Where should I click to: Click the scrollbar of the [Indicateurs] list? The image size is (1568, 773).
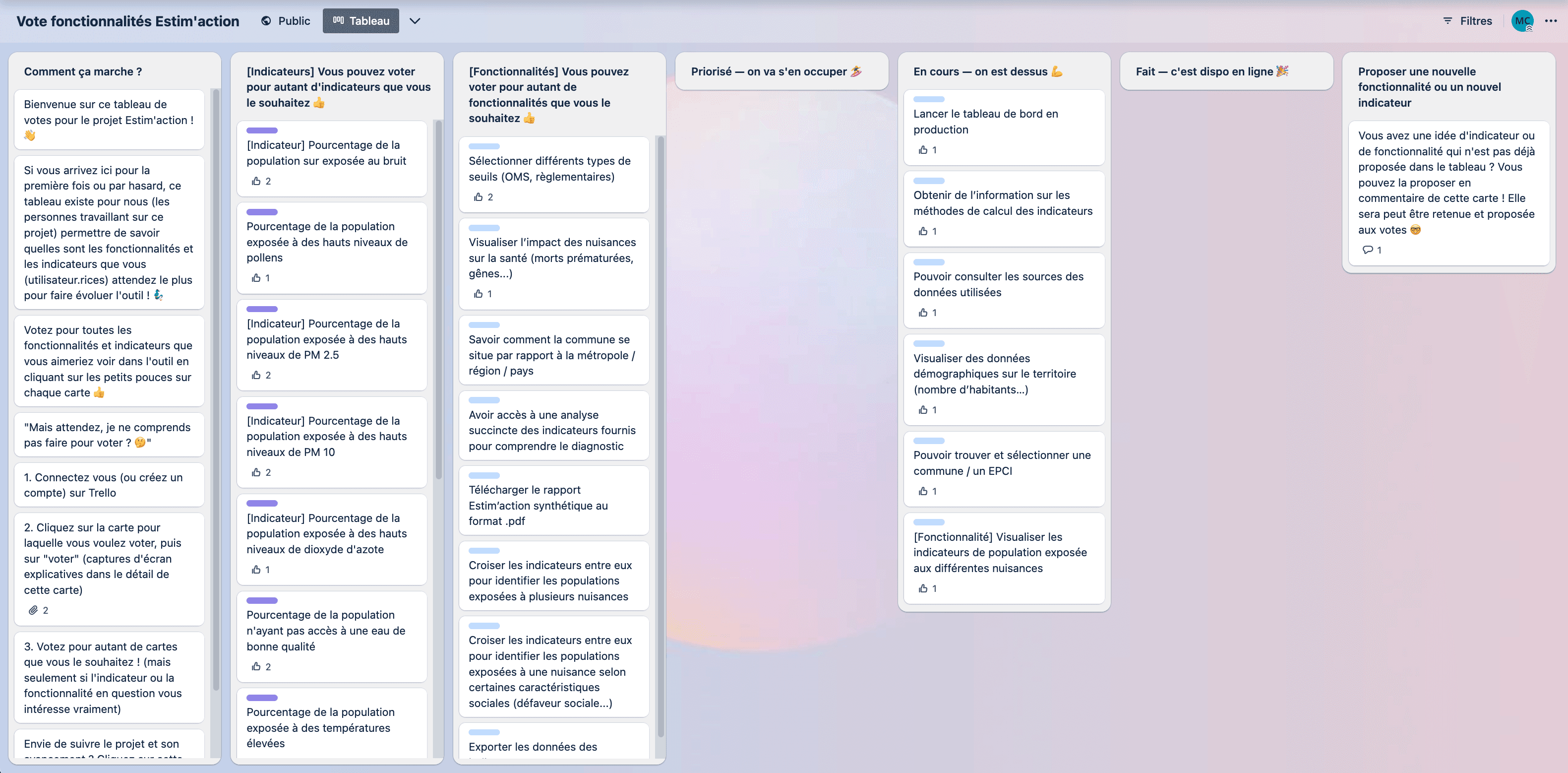[x=438, y=300]
